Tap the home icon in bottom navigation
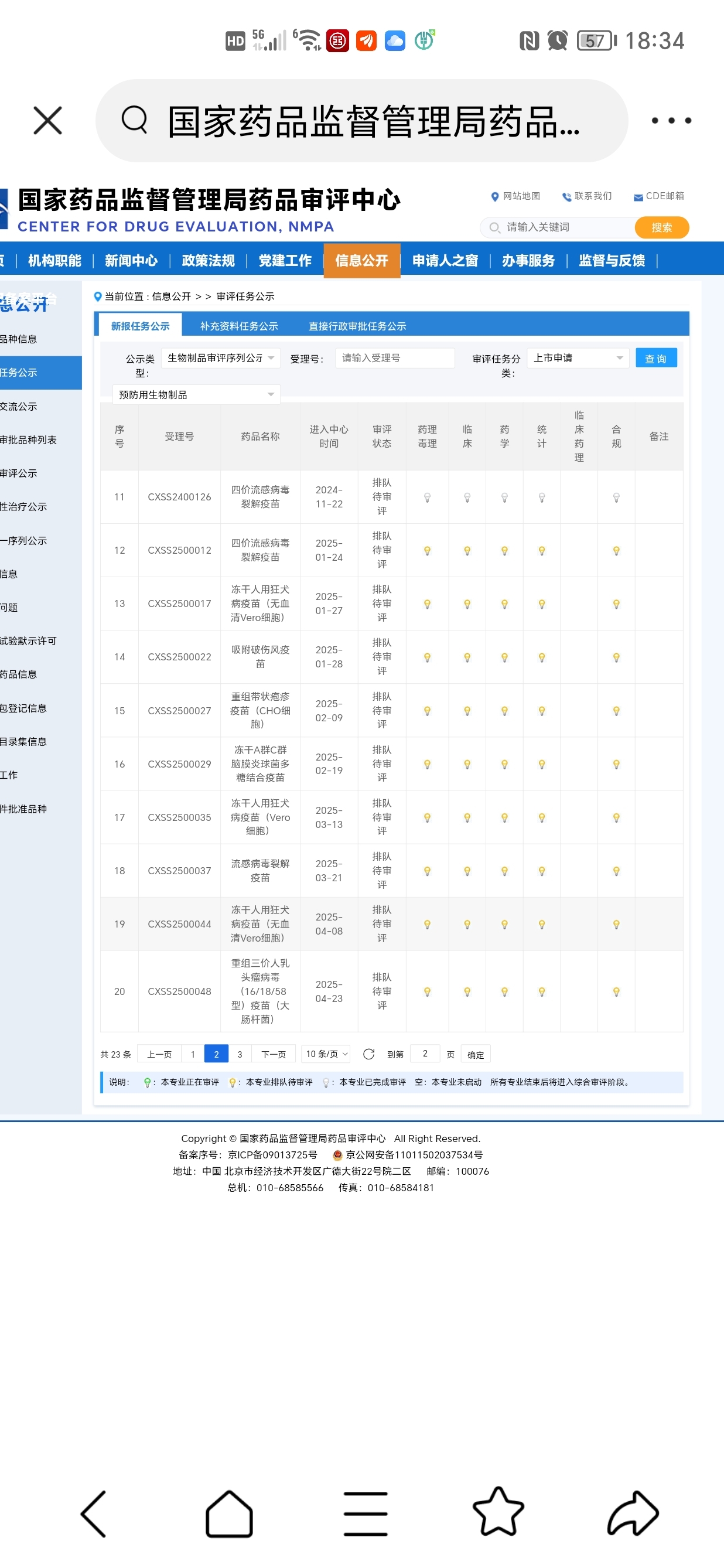The height and width of the screenshot is (1568, 724). [229, 1514]
